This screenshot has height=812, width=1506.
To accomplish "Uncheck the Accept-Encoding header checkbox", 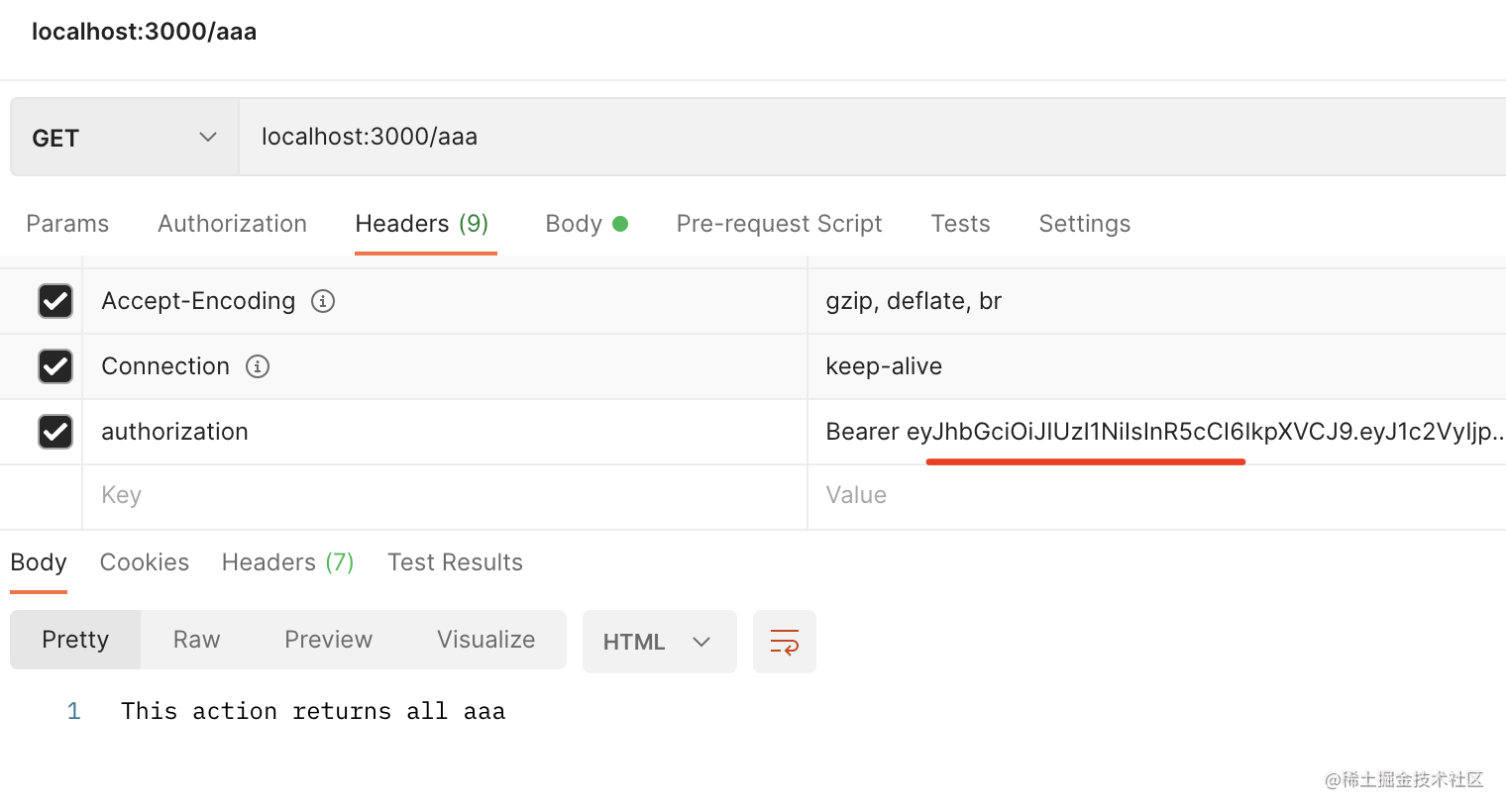I will [x=55, y=301].
